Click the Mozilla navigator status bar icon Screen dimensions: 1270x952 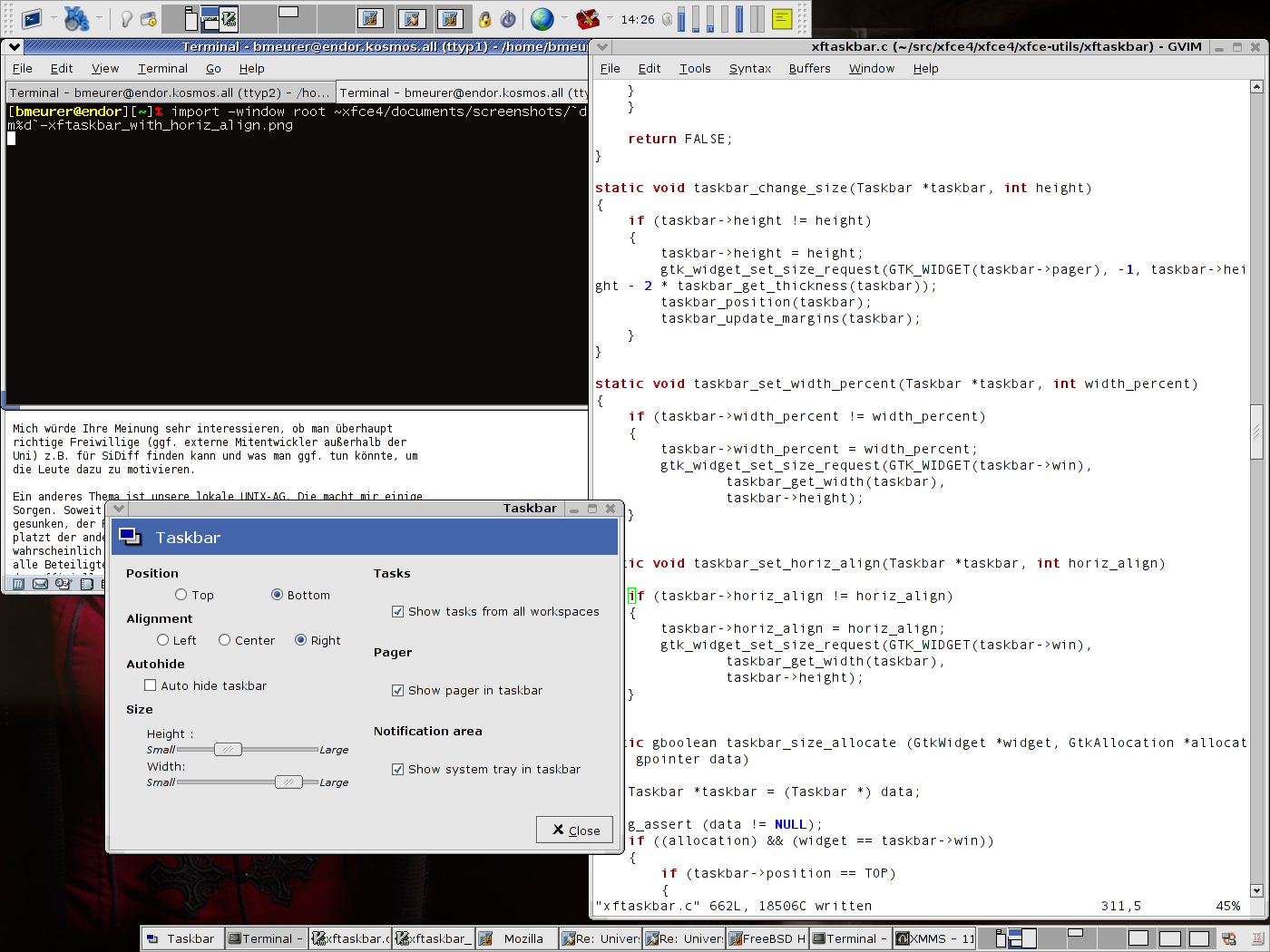point(18,584)
